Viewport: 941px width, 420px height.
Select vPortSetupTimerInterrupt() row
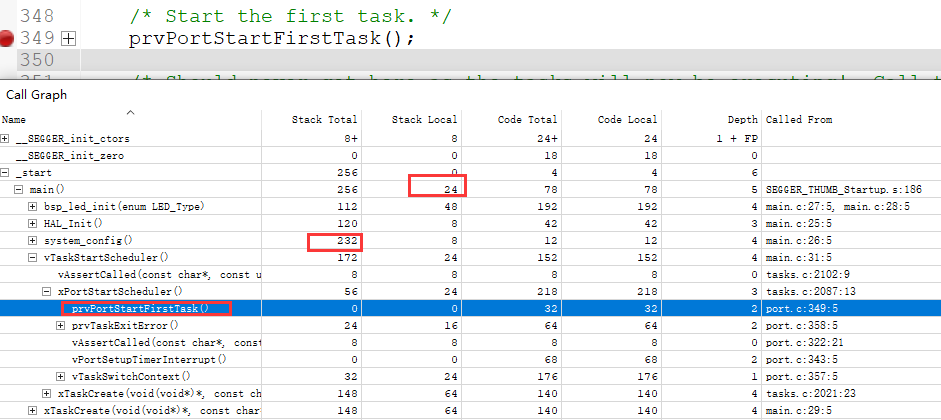470,359
